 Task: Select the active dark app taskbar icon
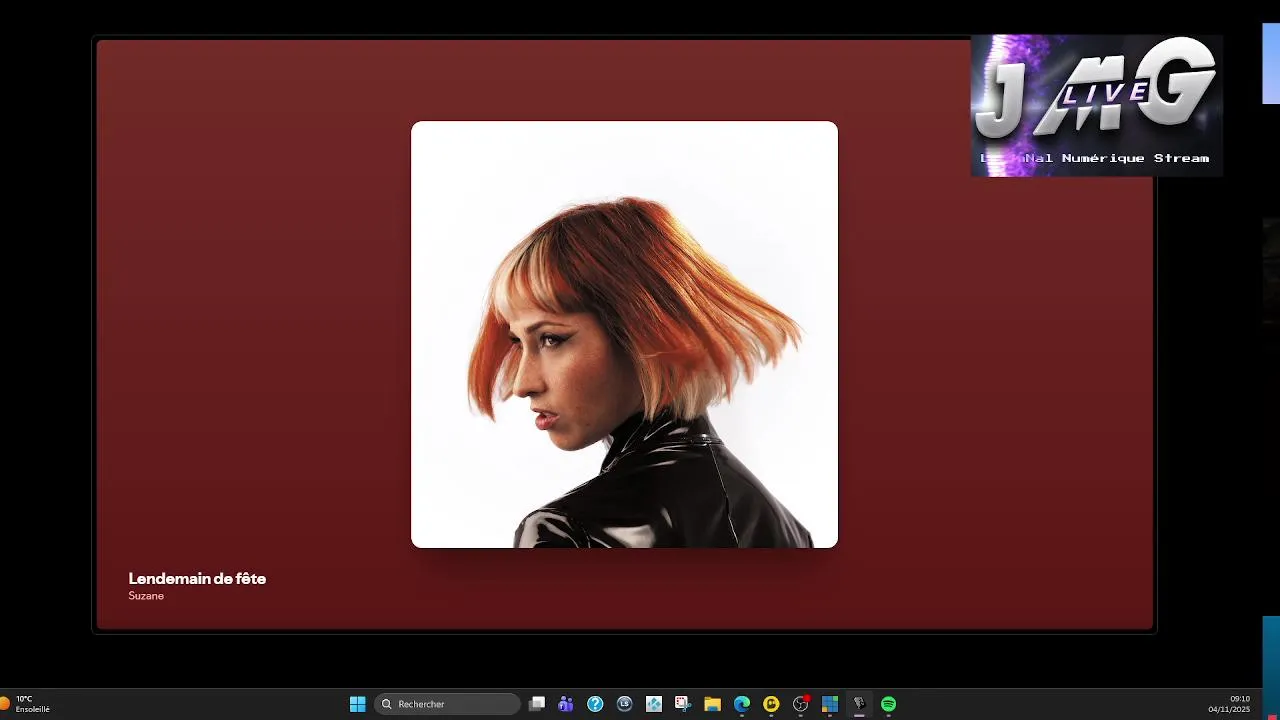tap(859, 704)
